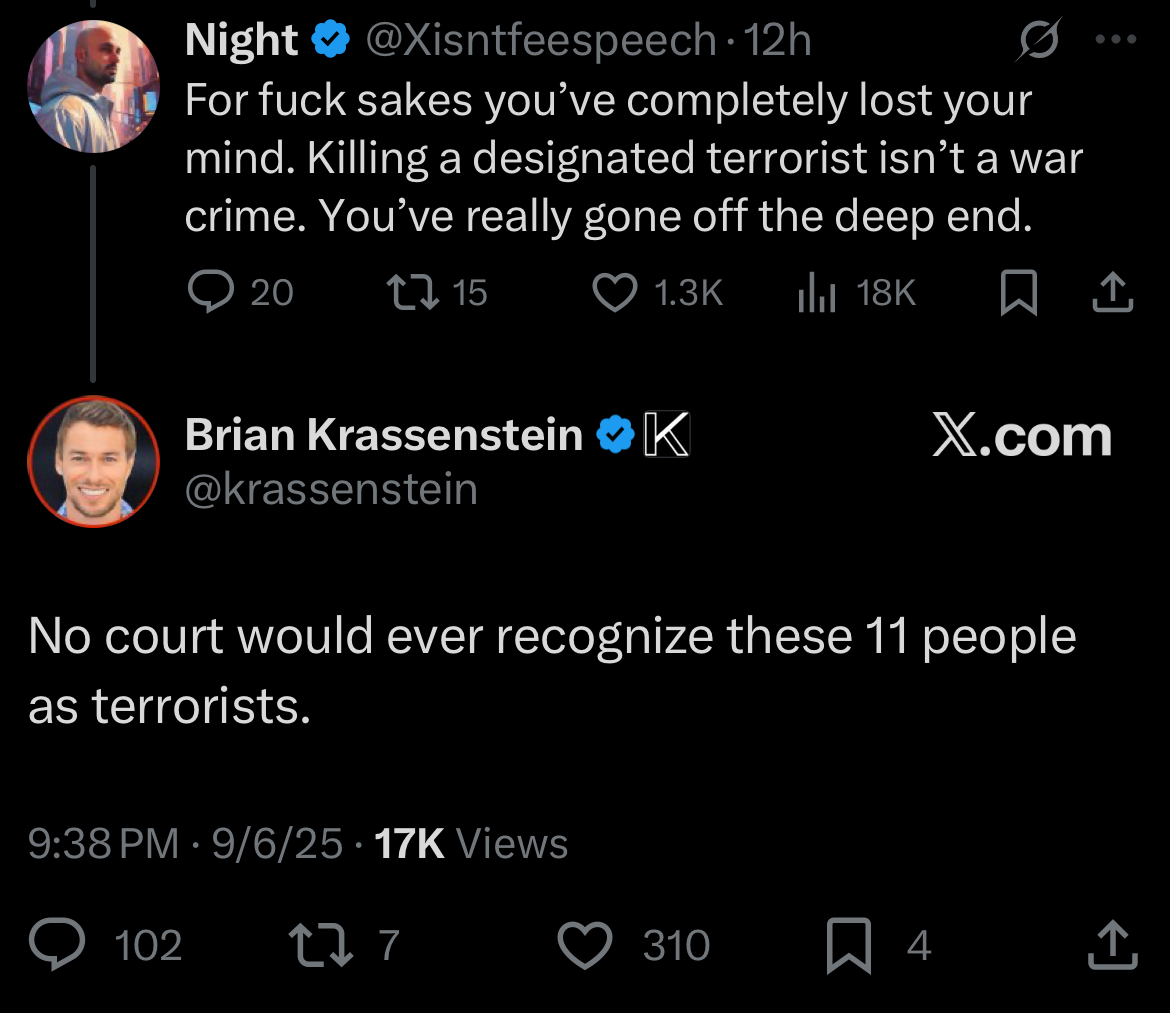Open Night's profile picture
1170x1013 pixels.
click(x=93, y=86)
